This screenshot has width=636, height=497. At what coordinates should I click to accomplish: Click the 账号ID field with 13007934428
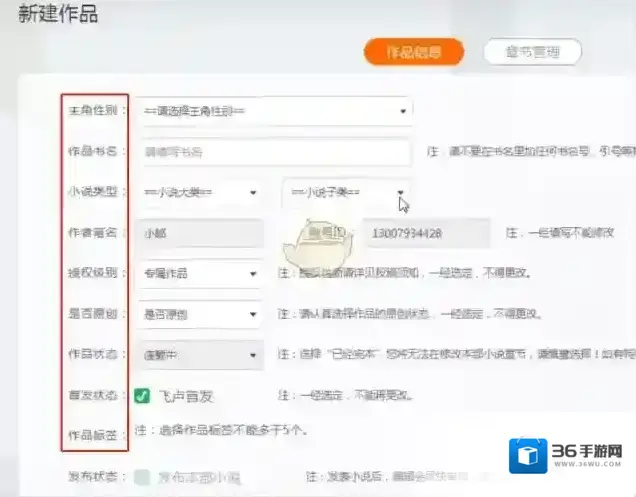[x=426, y=233]
